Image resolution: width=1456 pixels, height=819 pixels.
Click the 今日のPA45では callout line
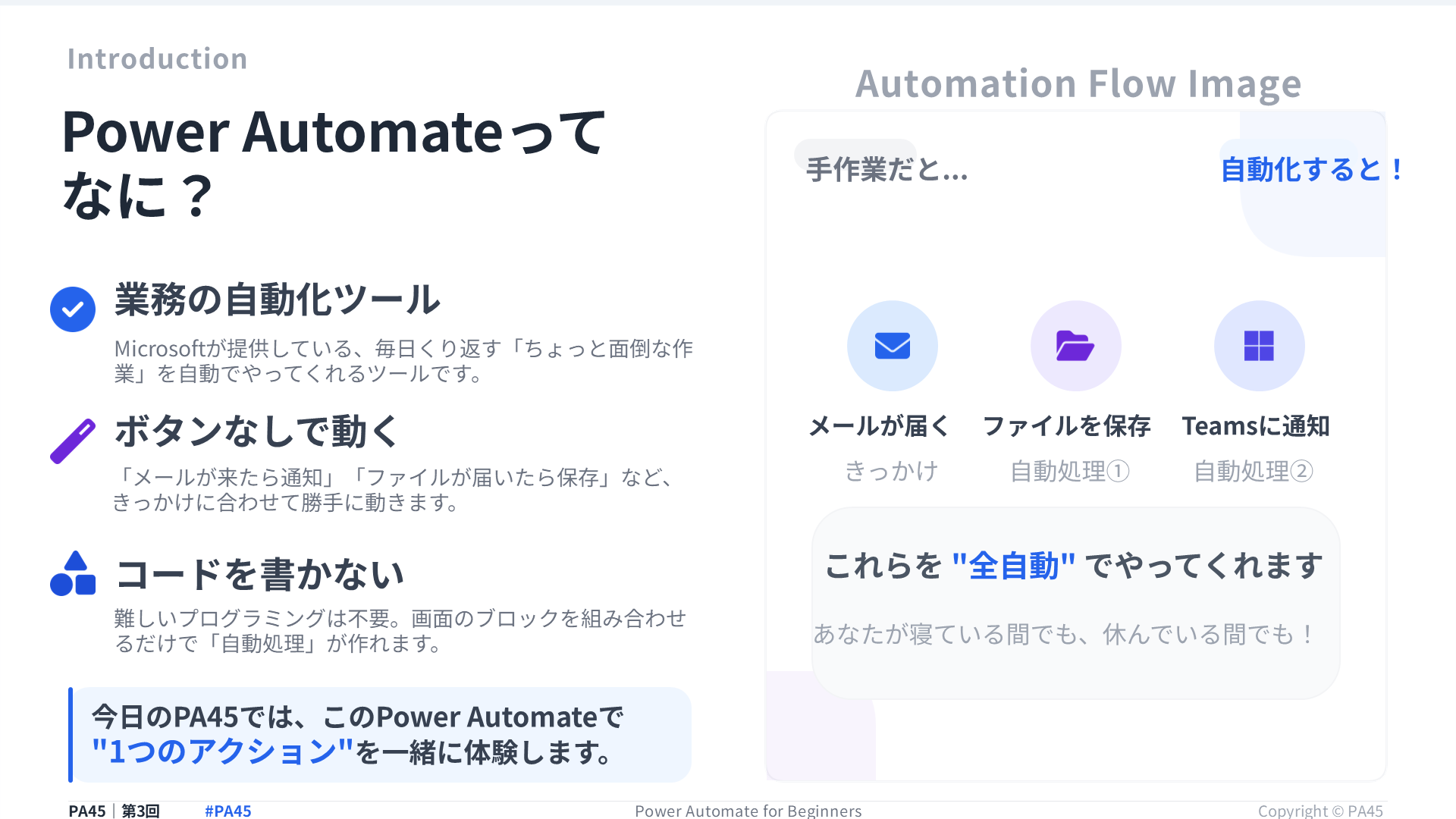(357, 717)
